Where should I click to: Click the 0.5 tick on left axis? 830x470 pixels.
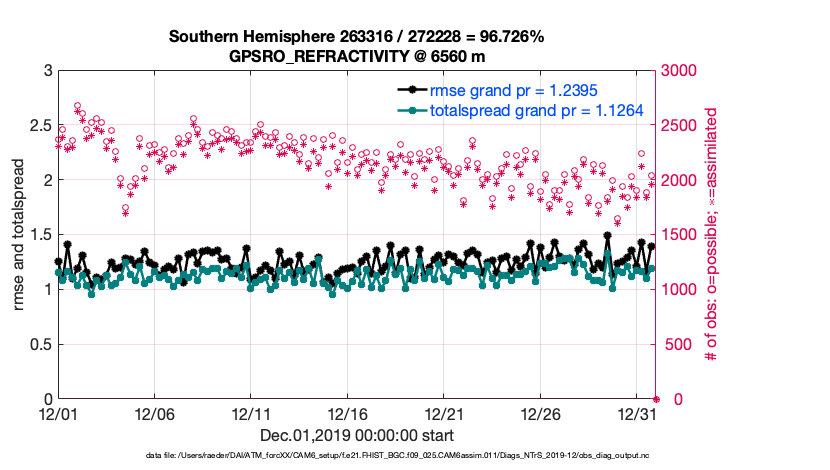(x=38, y=345)
